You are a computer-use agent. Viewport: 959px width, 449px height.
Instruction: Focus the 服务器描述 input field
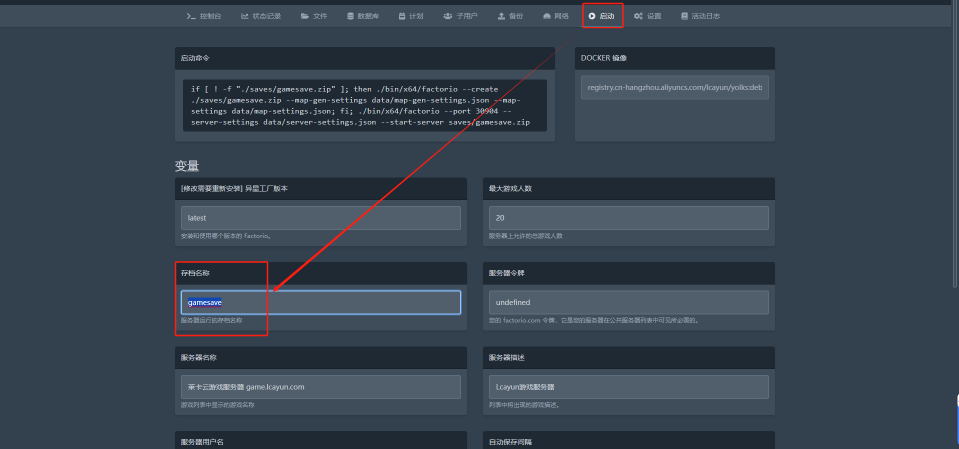(x=629, y=386)
